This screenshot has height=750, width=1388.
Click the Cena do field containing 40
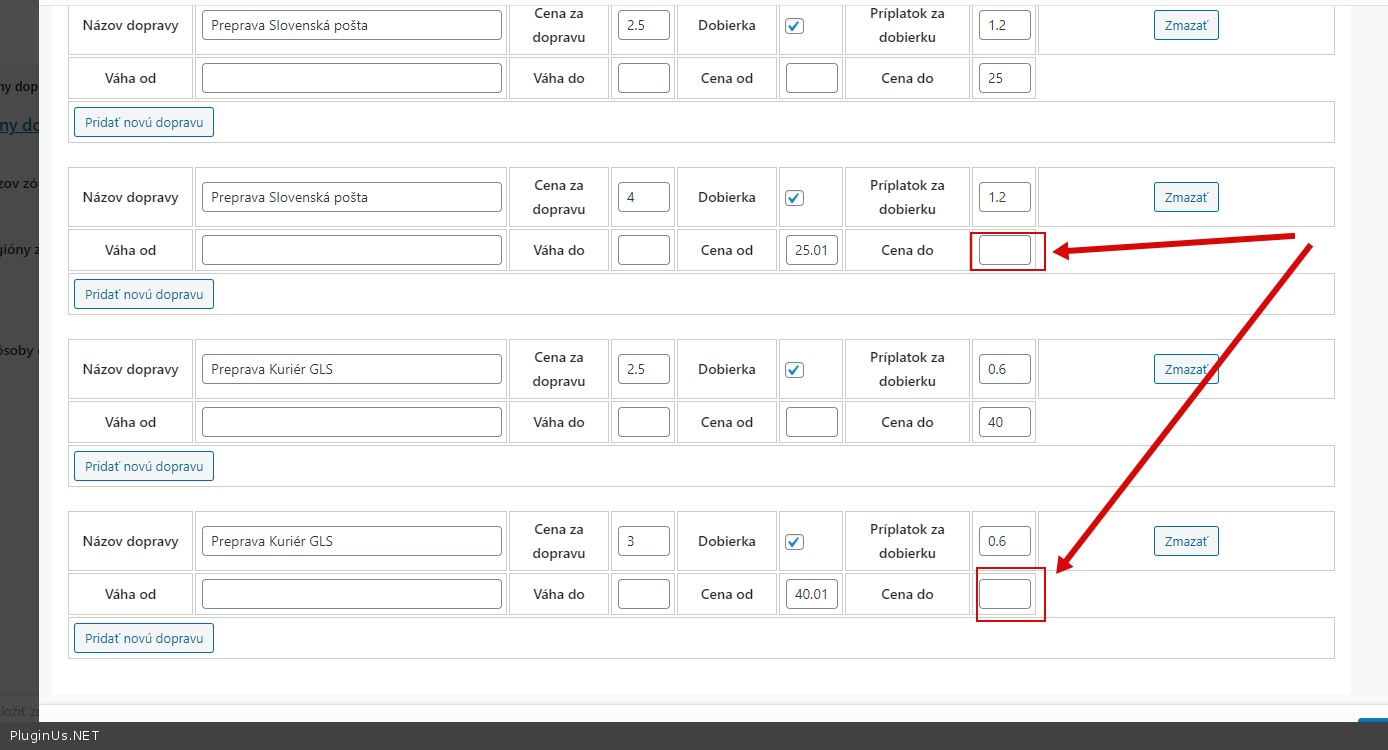pyautogui.click(x=1004, y=422)
